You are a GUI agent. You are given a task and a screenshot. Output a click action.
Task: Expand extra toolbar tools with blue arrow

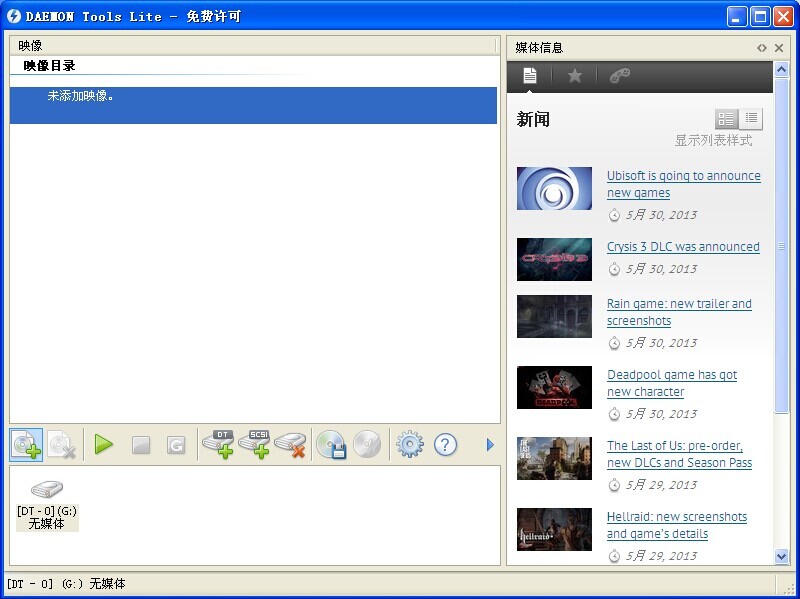click(x=489, y=445)
